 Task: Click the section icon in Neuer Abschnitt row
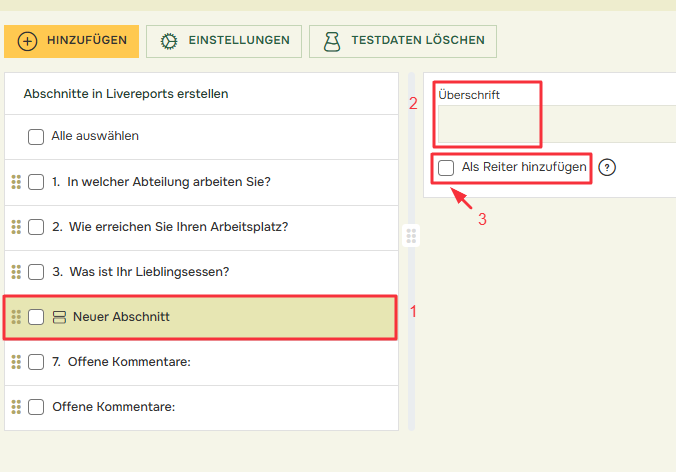pyautogui.click(x=59, y=317)
